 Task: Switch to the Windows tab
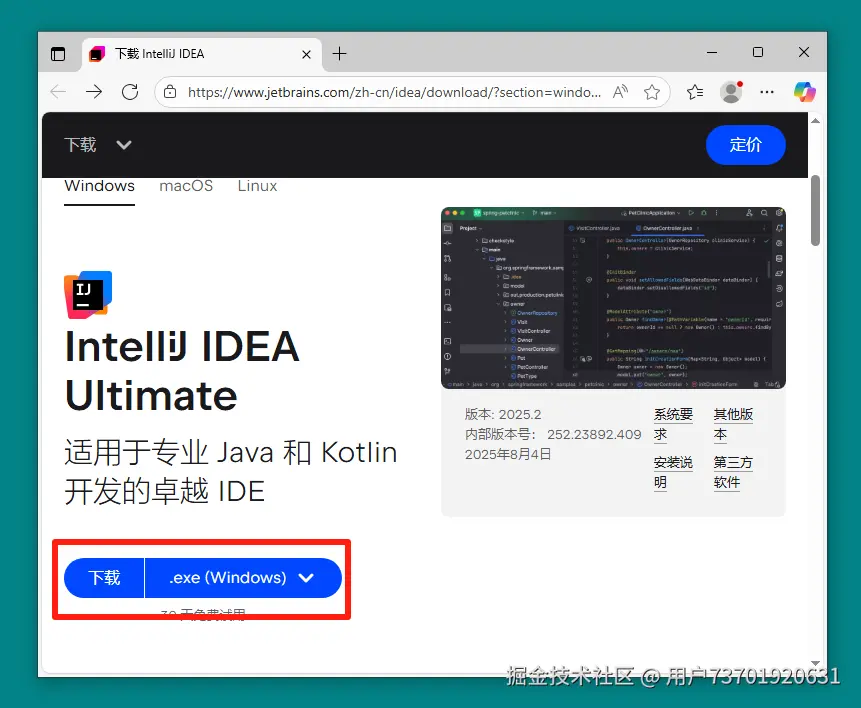tap(99, 186)
